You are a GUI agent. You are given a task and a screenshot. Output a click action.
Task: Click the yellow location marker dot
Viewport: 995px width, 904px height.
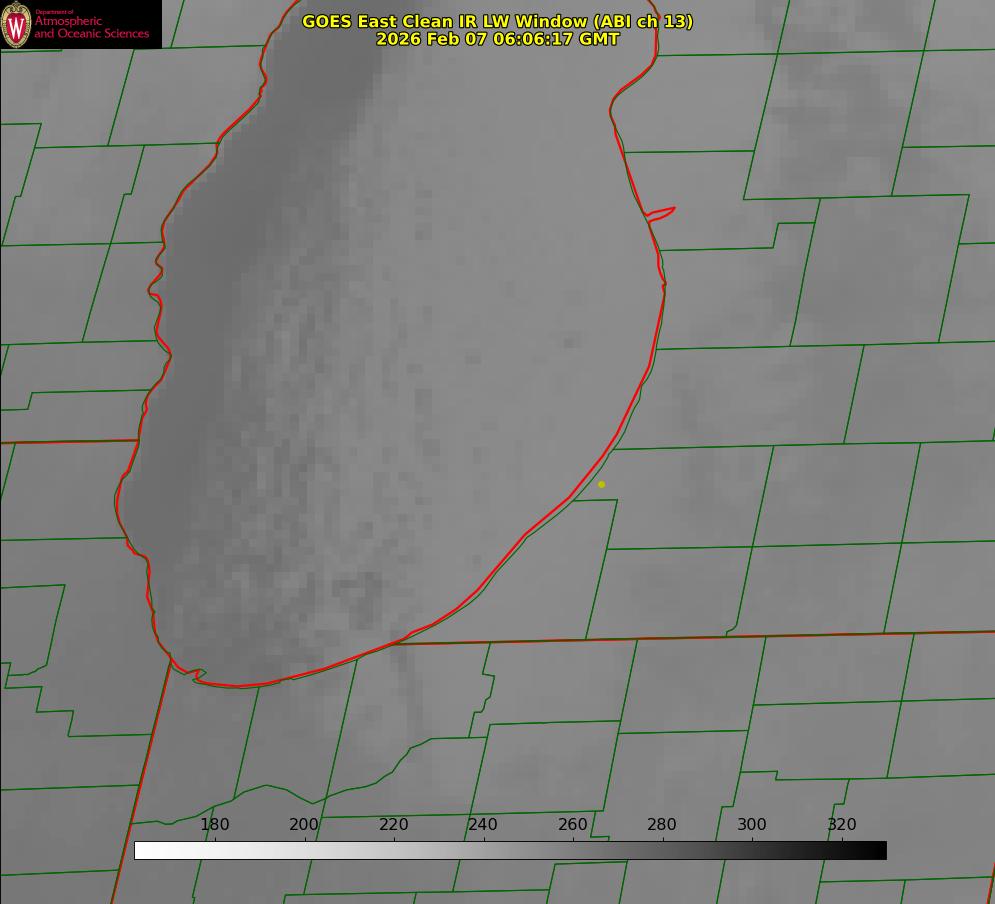602,484
